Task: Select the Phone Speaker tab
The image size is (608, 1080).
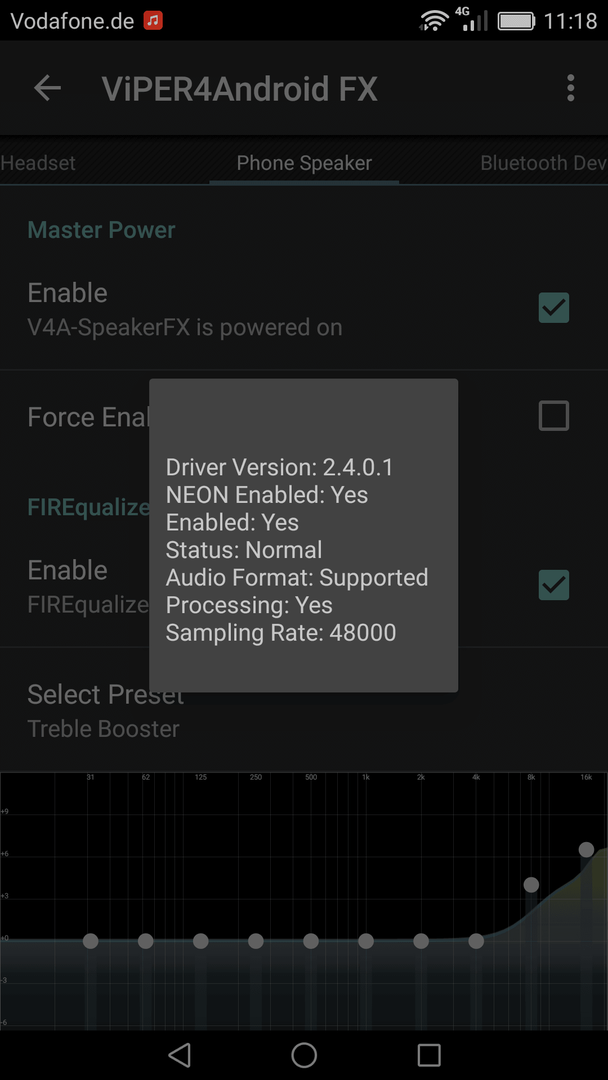Action: coord(304,163)
